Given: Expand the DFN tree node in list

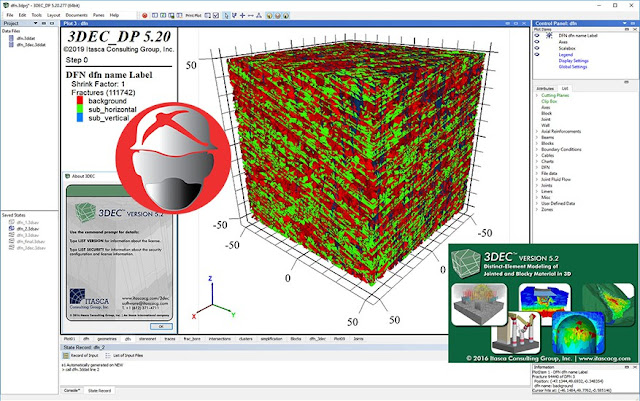Looking at the screenshot, I should point(537,167).
